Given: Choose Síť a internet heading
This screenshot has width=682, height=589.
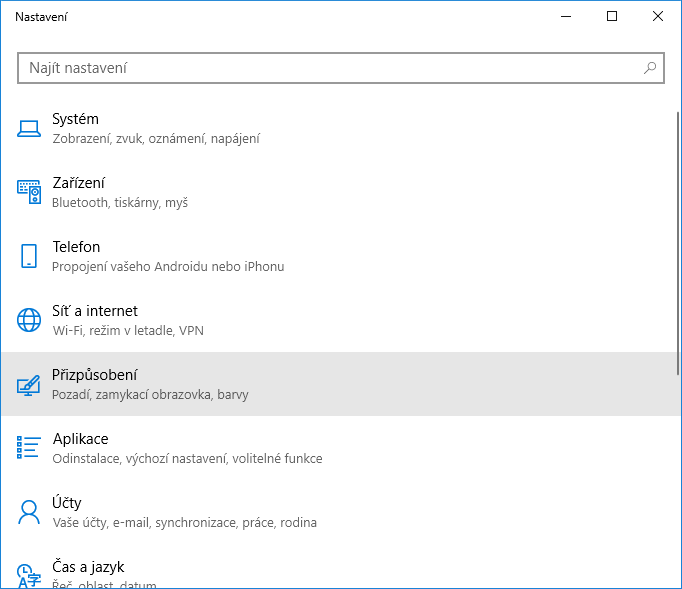Looking at the screenshot, I should click(95, 311).
